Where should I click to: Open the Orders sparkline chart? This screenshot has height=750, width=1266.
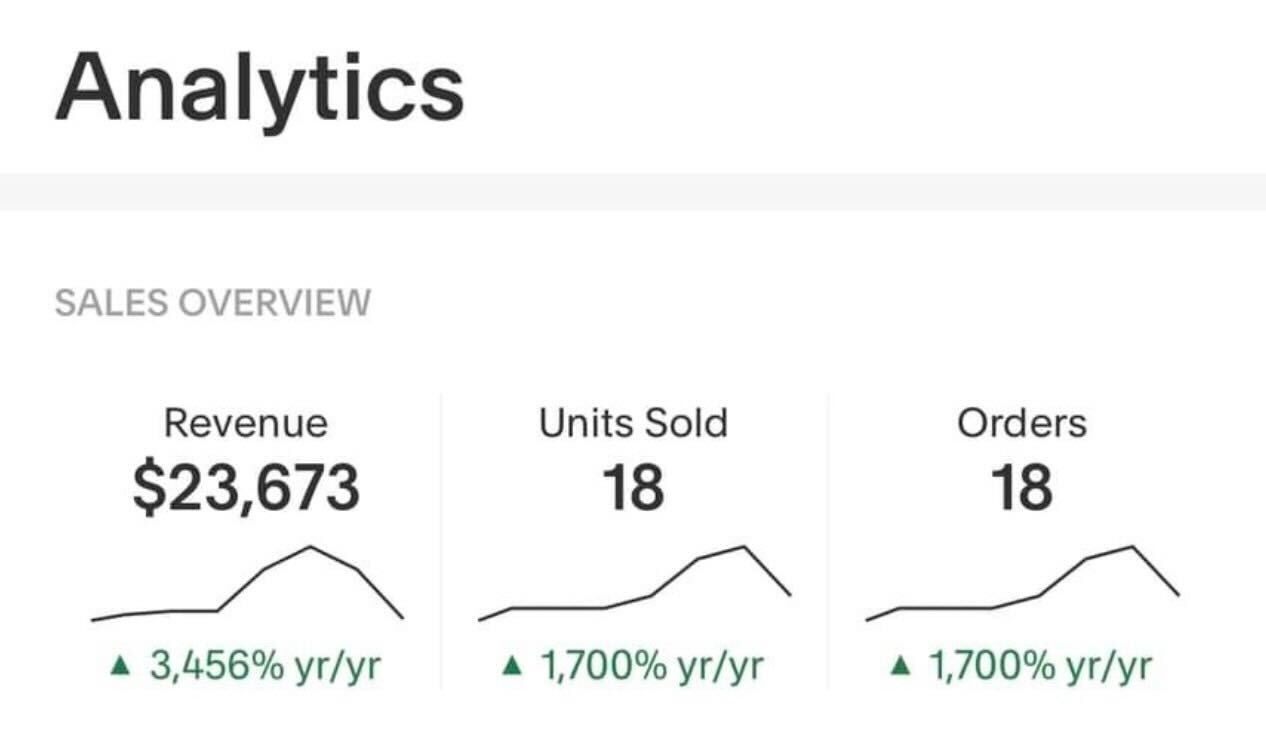(1022, 584)
